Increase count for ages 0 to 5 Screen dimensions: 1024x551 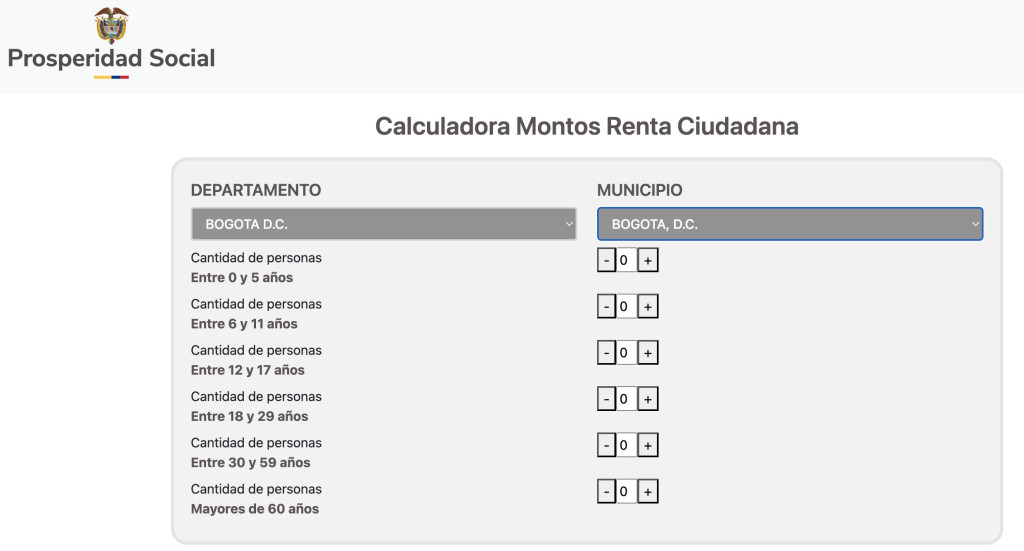click(648, 261)
